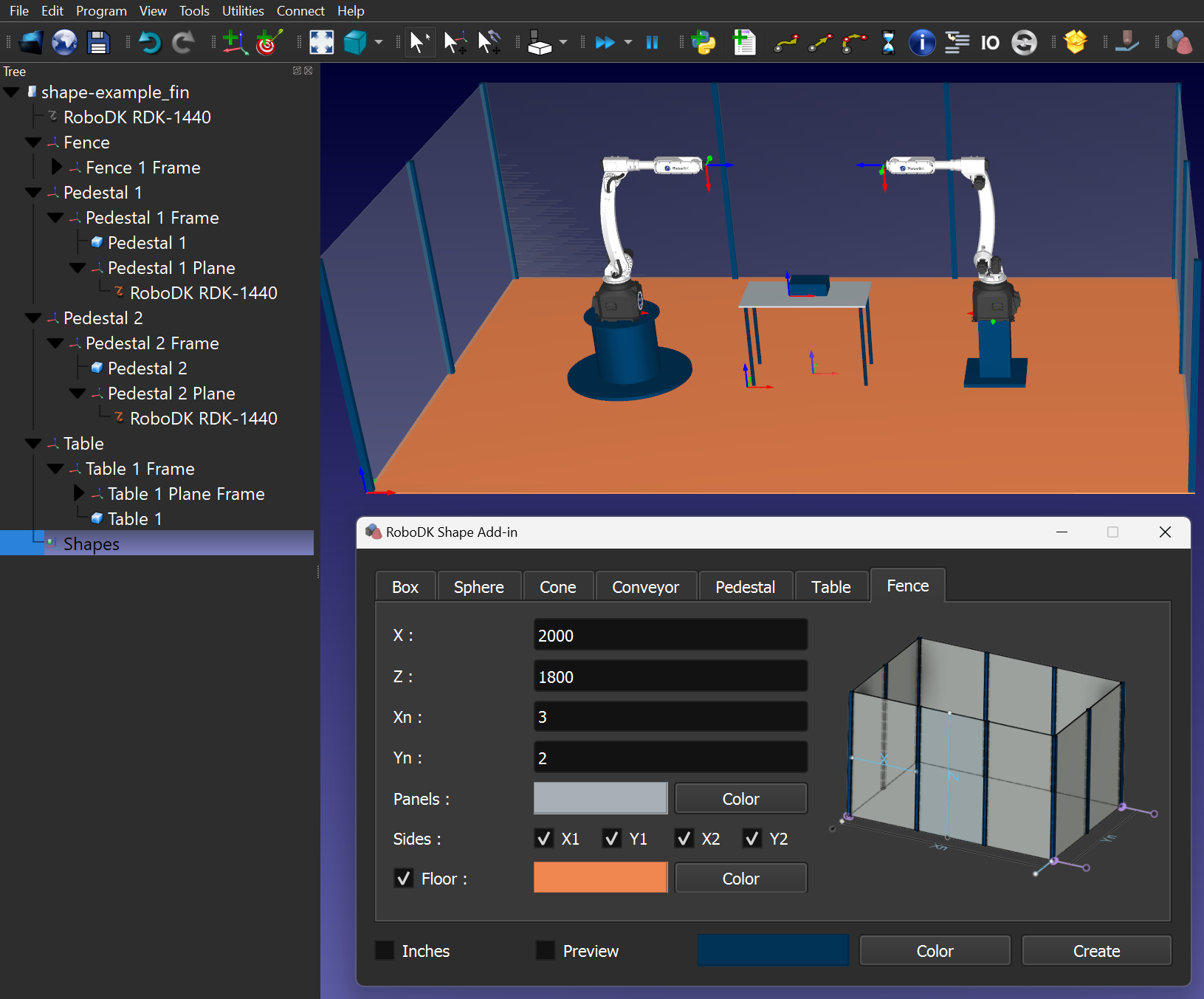Uncheck the Floor checkbox

[x=404, y=878]
